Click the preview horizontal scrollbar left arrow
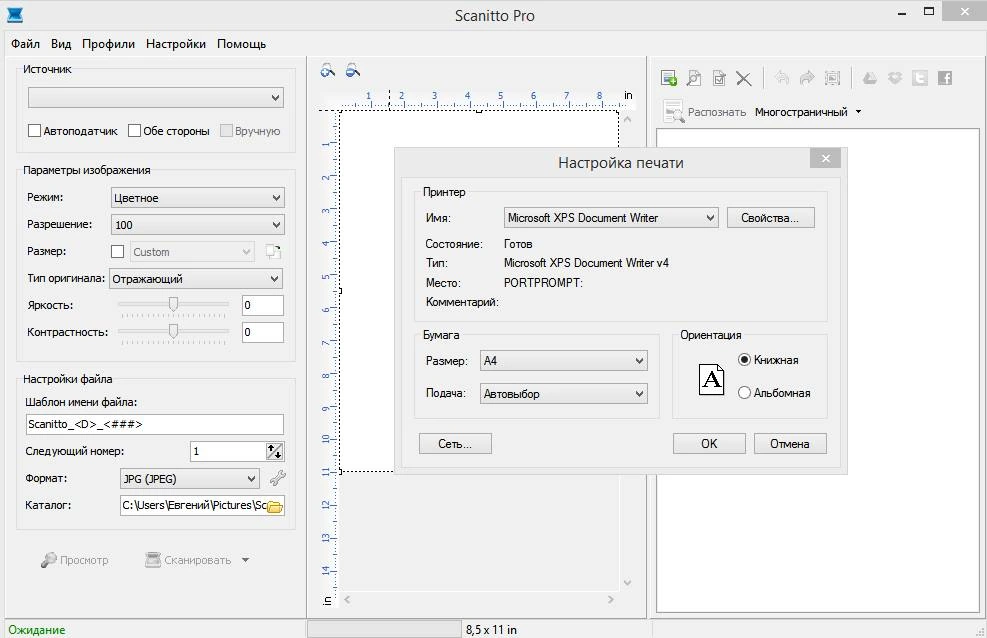The image size is (987, 638). tap(347, 600)
